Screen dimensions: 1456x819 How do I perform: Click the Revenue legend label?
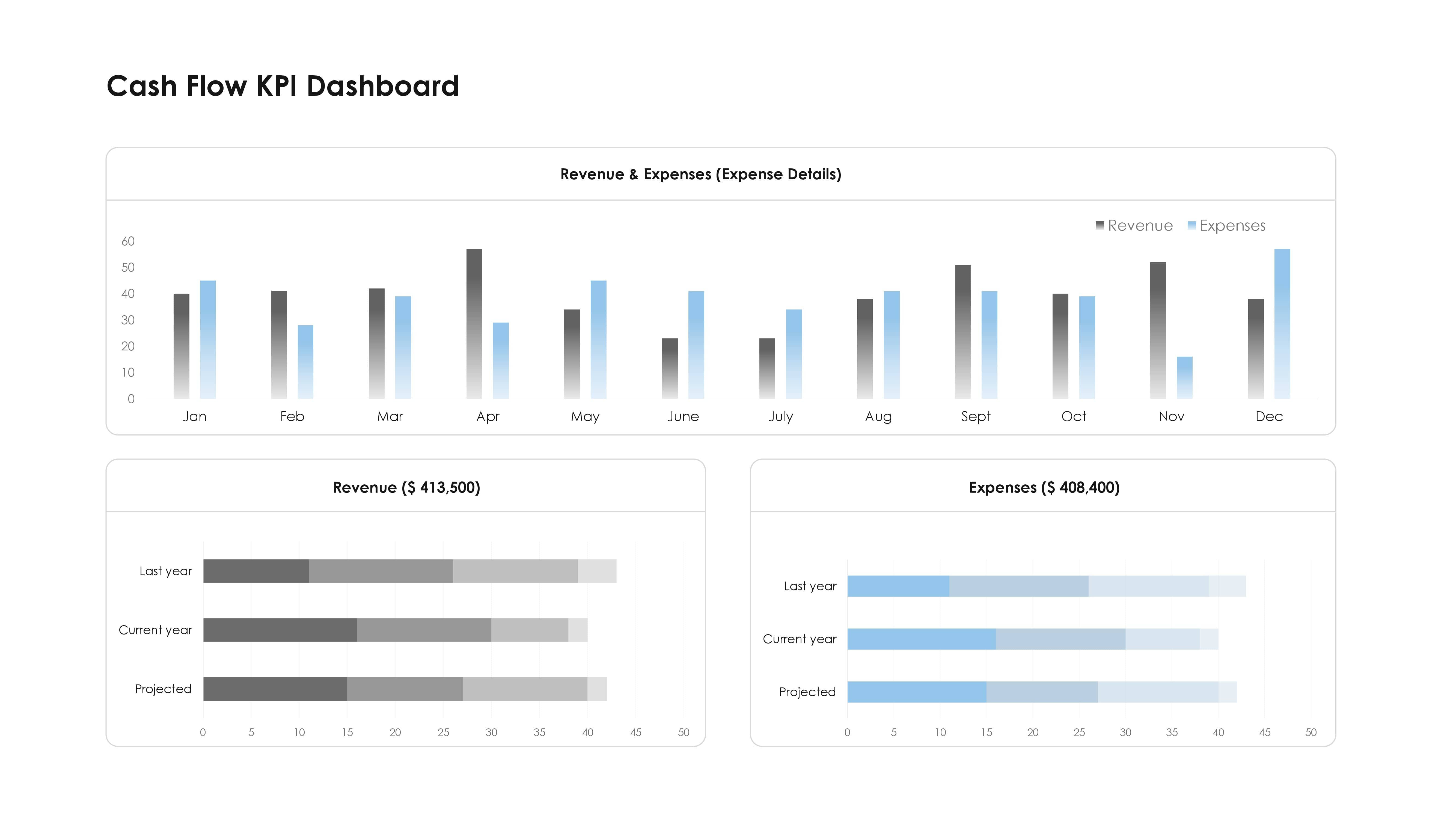(x=1140, y=225)
